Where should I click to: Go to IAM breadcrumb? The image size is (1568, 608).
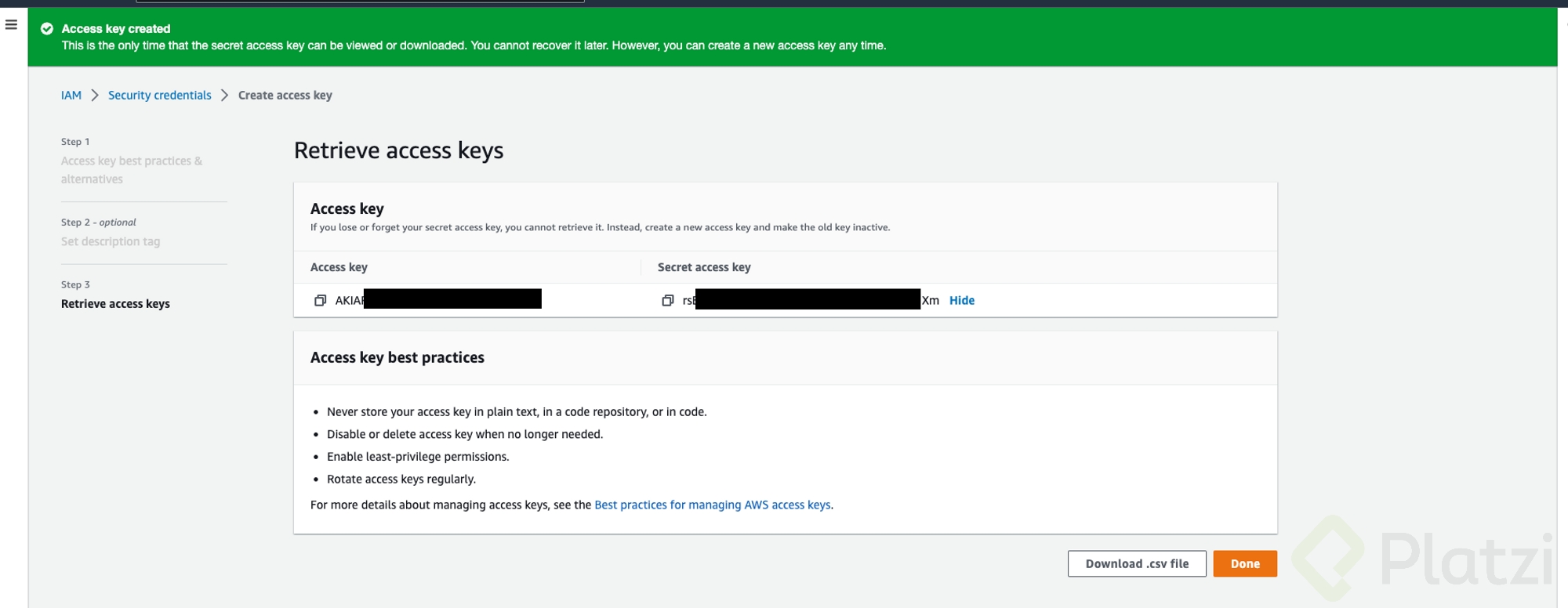coord(71,96)
